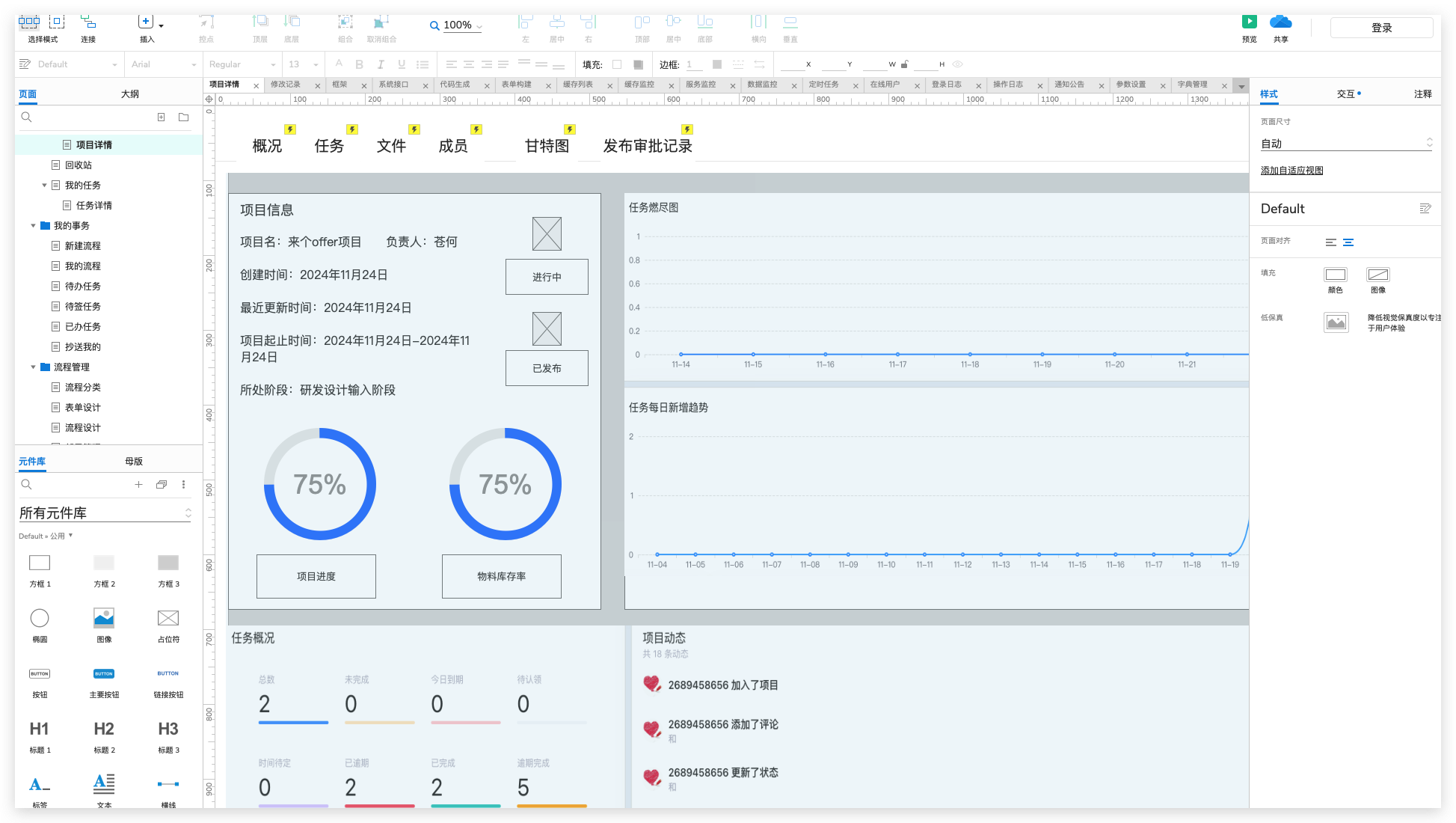Click the add page icon in pages panel
1456x823 pixels.
point(161,117)
